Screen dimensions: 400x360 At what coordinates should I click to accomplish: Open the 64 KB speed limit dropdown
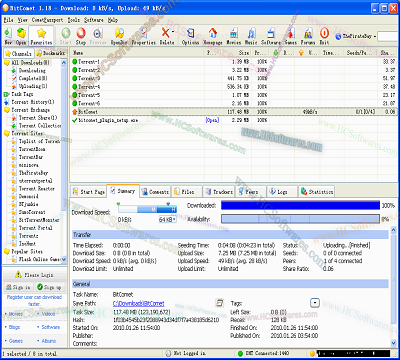pos(167,219)
